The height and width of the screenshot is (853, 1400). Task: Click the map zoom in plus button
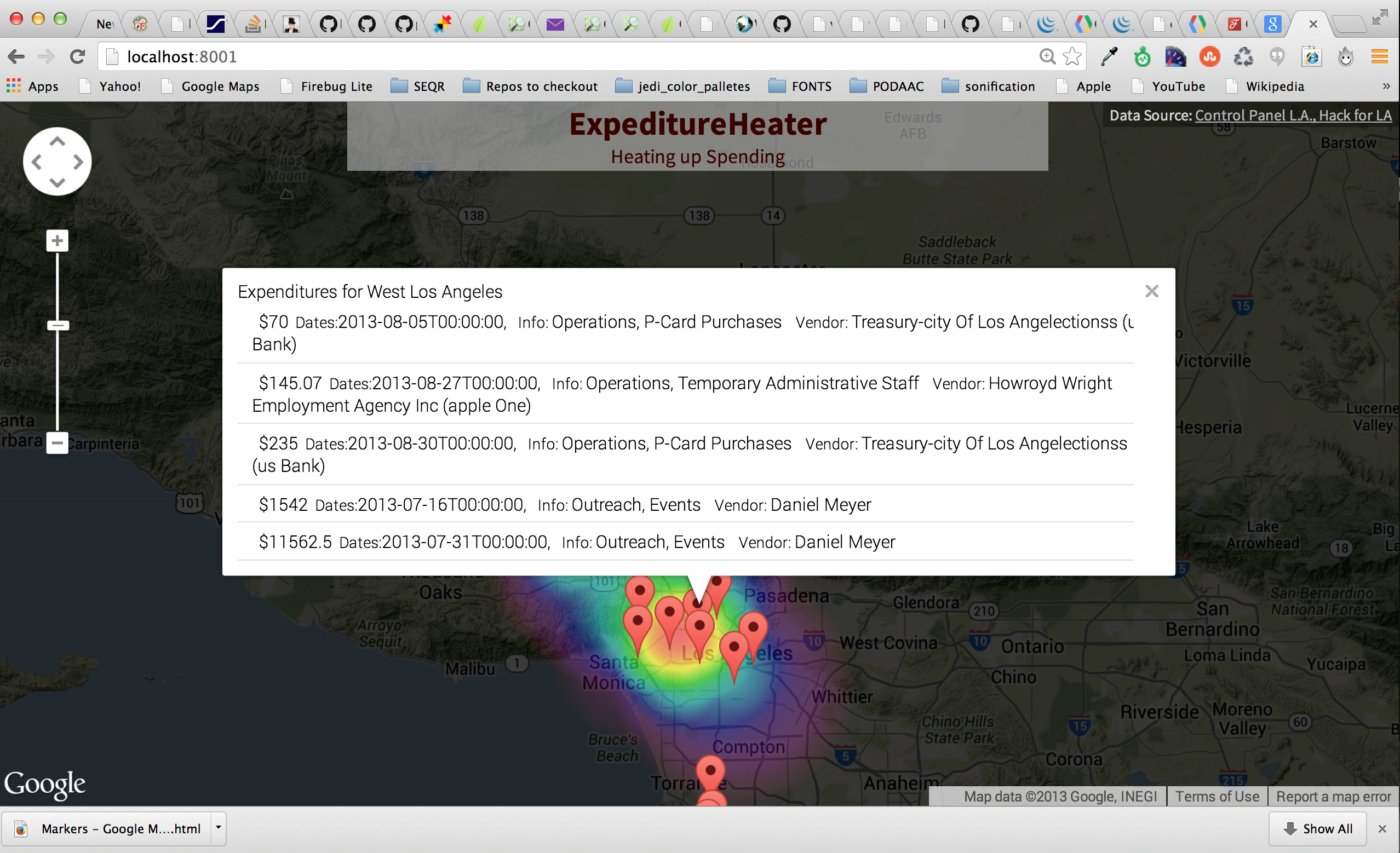point(57,241)
